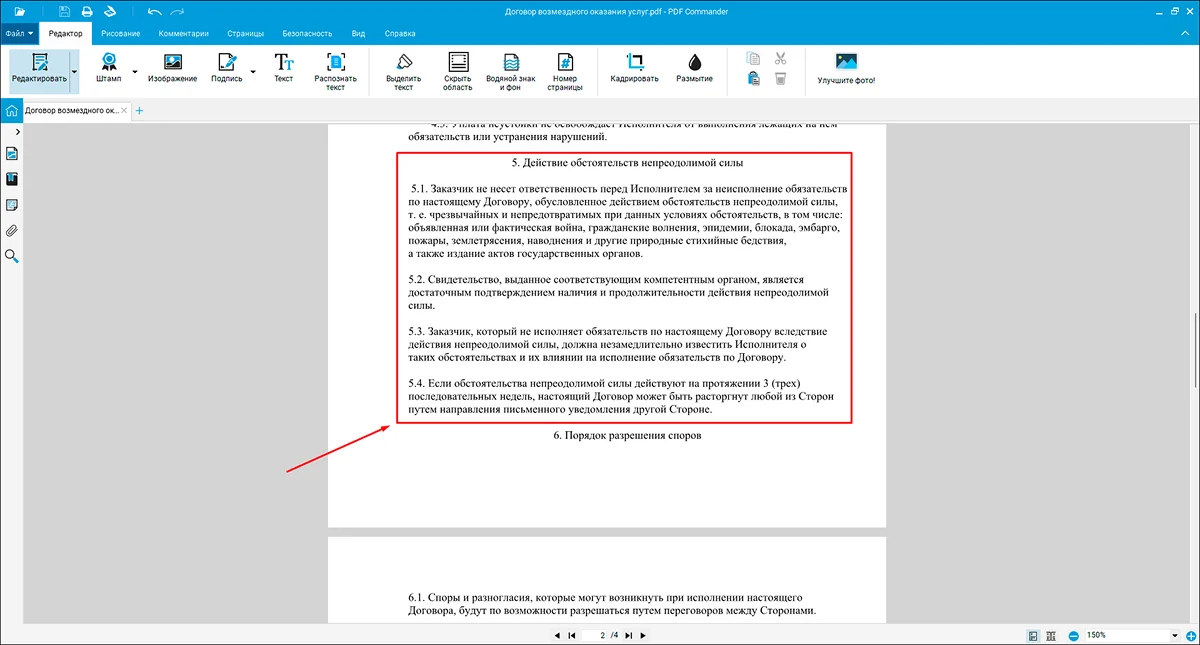The width and height of the screenshot is (1200, 645).
Task: Open the Файл menu dropdown
Action: click(19, 34)
